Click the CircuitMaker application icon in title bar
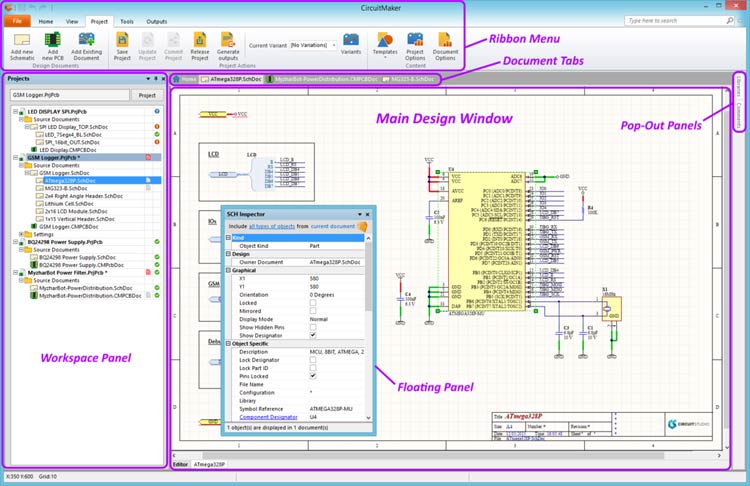750x486 pixels. point(9,7)
